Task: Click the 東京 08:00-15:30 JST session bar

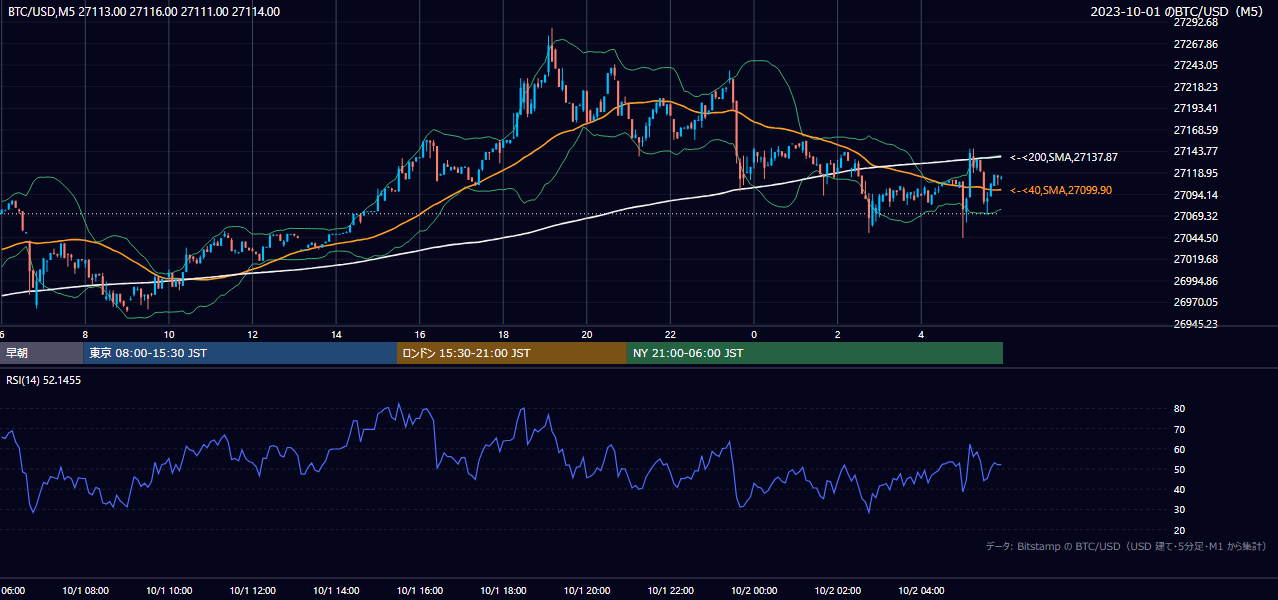Action: pyautogui.click(x=240, y=353)
